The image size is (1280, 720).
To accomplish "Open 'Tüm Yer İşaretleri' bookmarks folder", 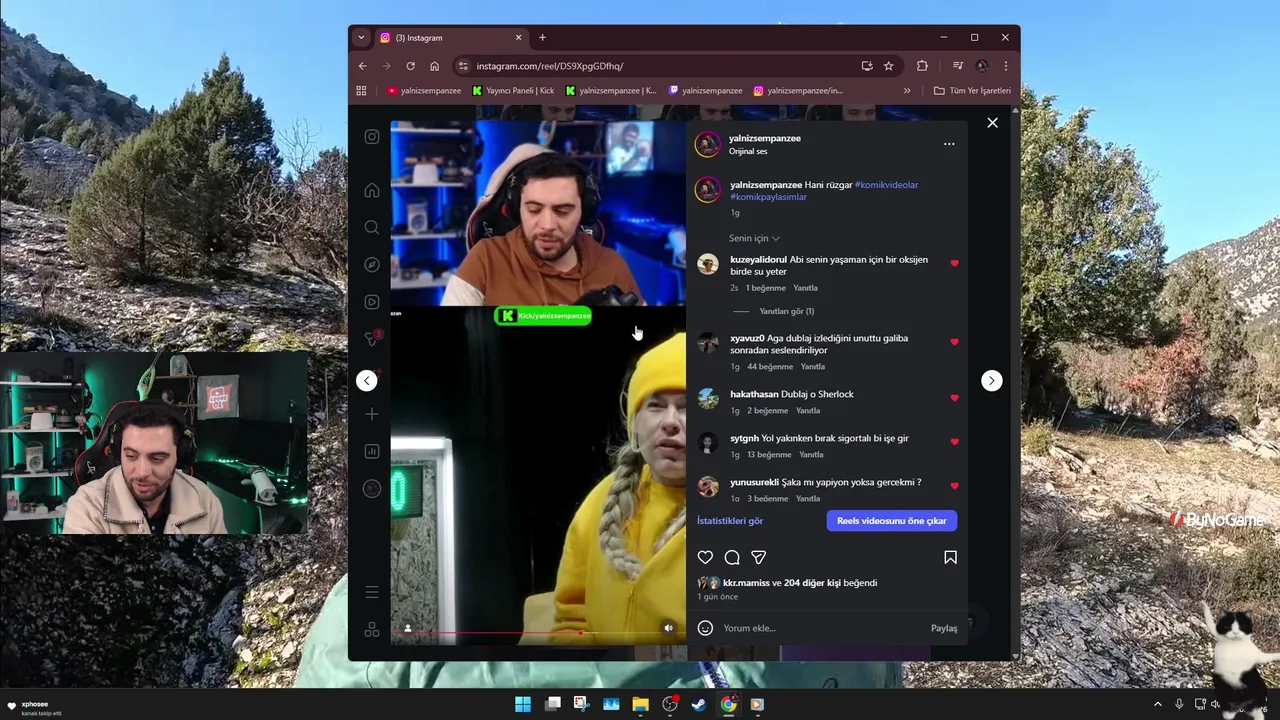I will click(x=972, y=91).
